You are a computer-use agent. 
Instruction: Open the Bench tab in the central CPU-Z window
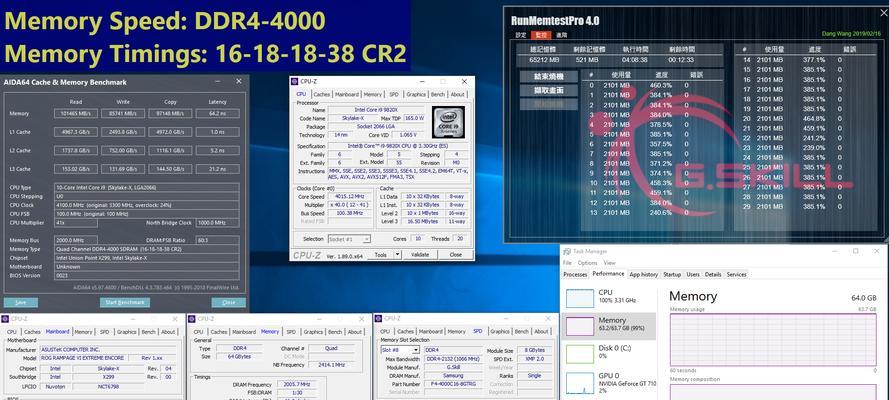click(x=438, y=94)
